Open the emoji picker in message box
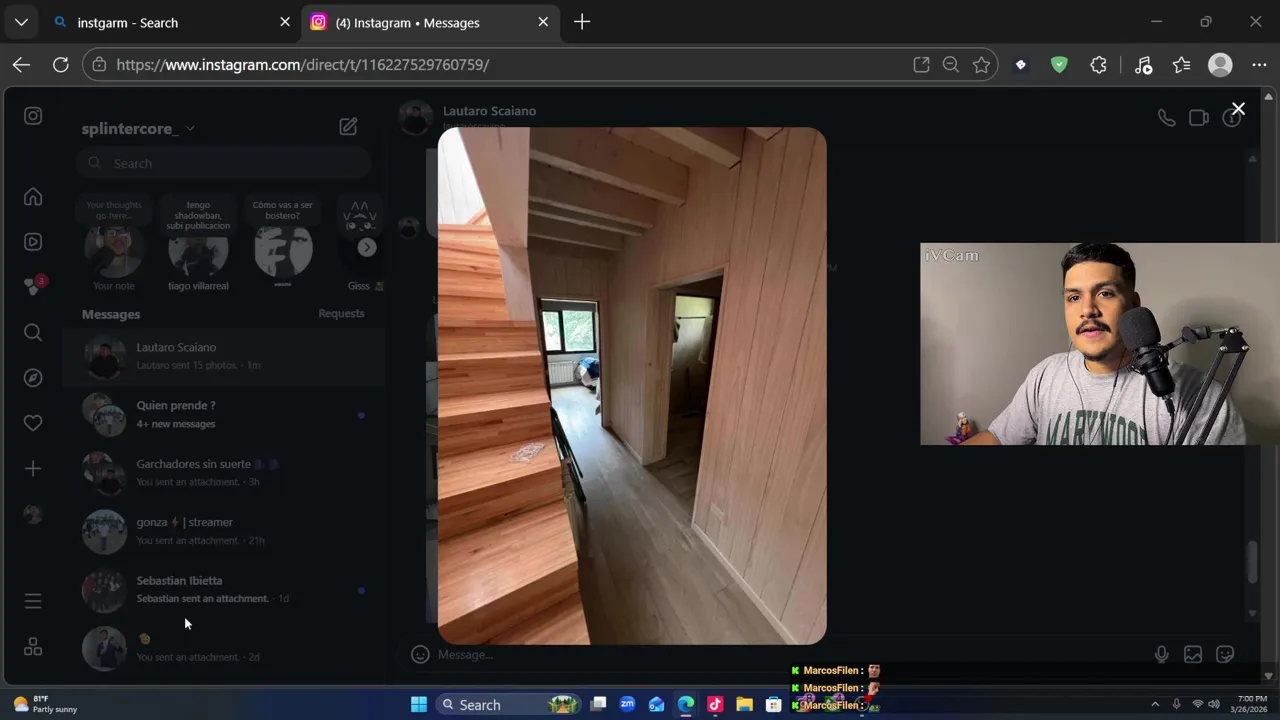Viewport: 1280px width, 720px height. click(x=420, y=654)
